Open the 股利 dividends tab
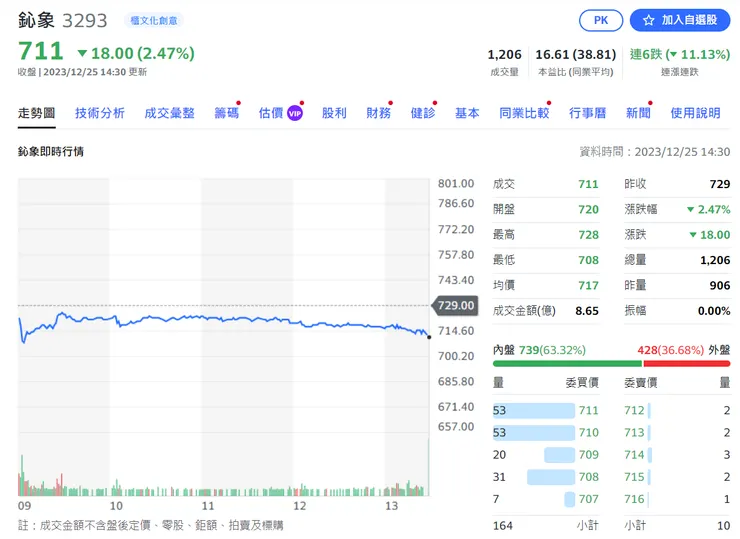 point(334,113)
